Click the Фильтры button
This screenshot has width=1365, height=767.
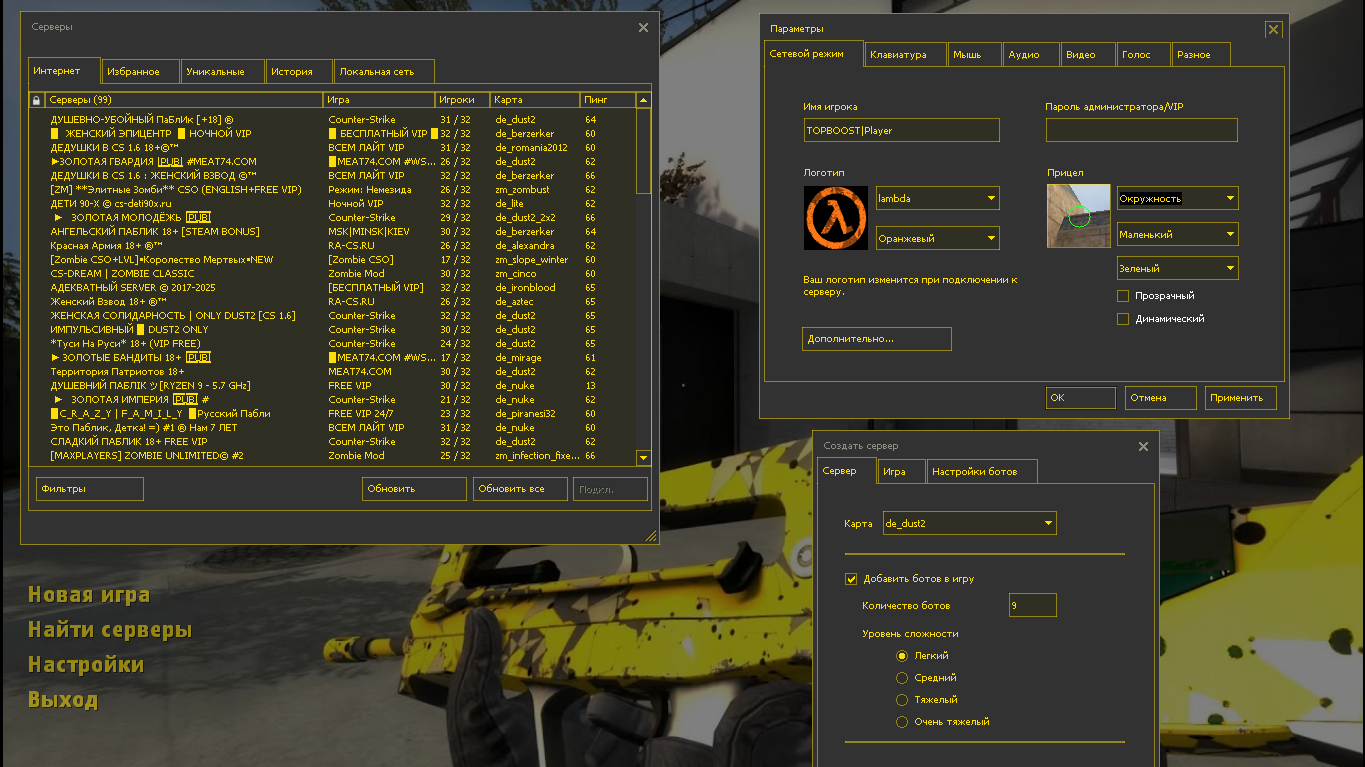coord(90,489)
